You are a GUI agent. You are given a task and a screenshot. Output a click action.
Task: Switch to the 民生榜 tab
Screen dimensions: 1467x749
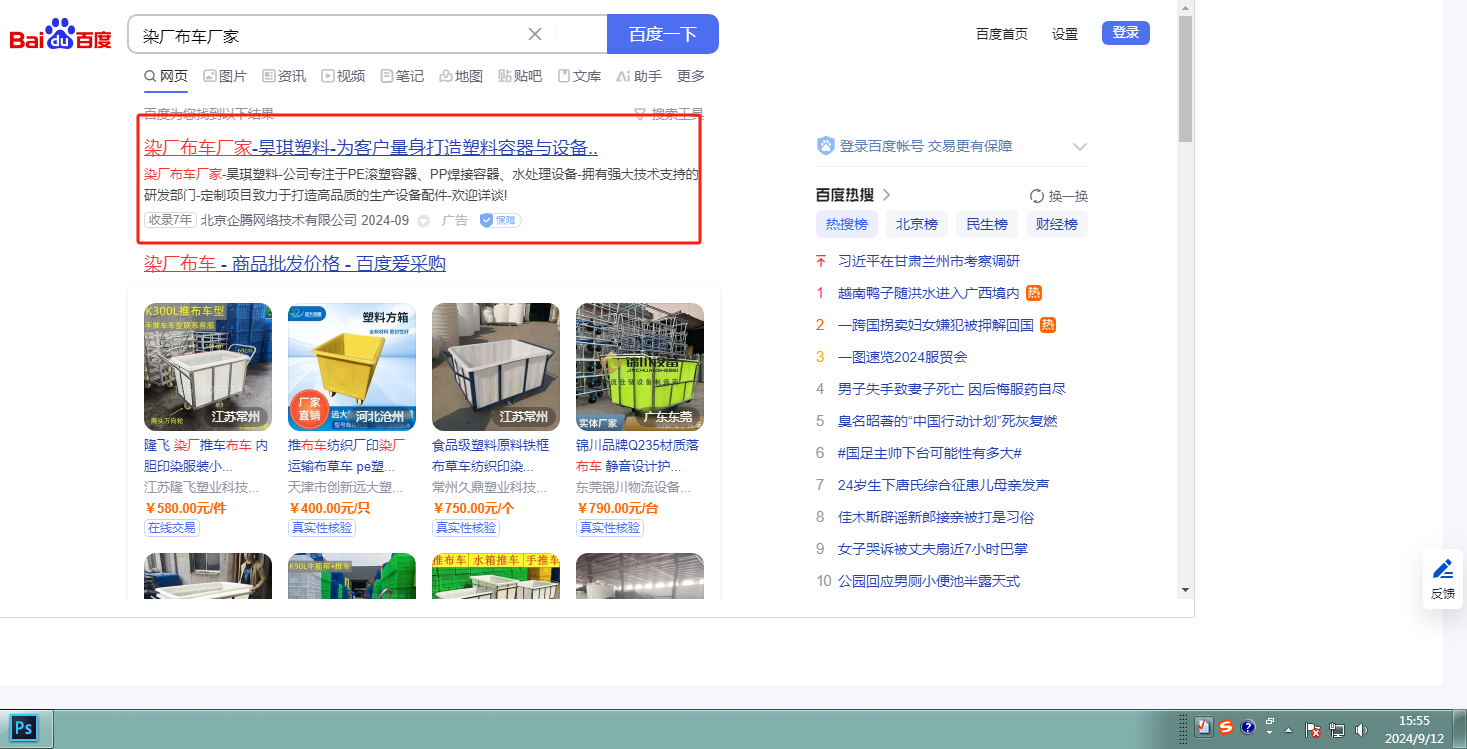click(987, 224)
